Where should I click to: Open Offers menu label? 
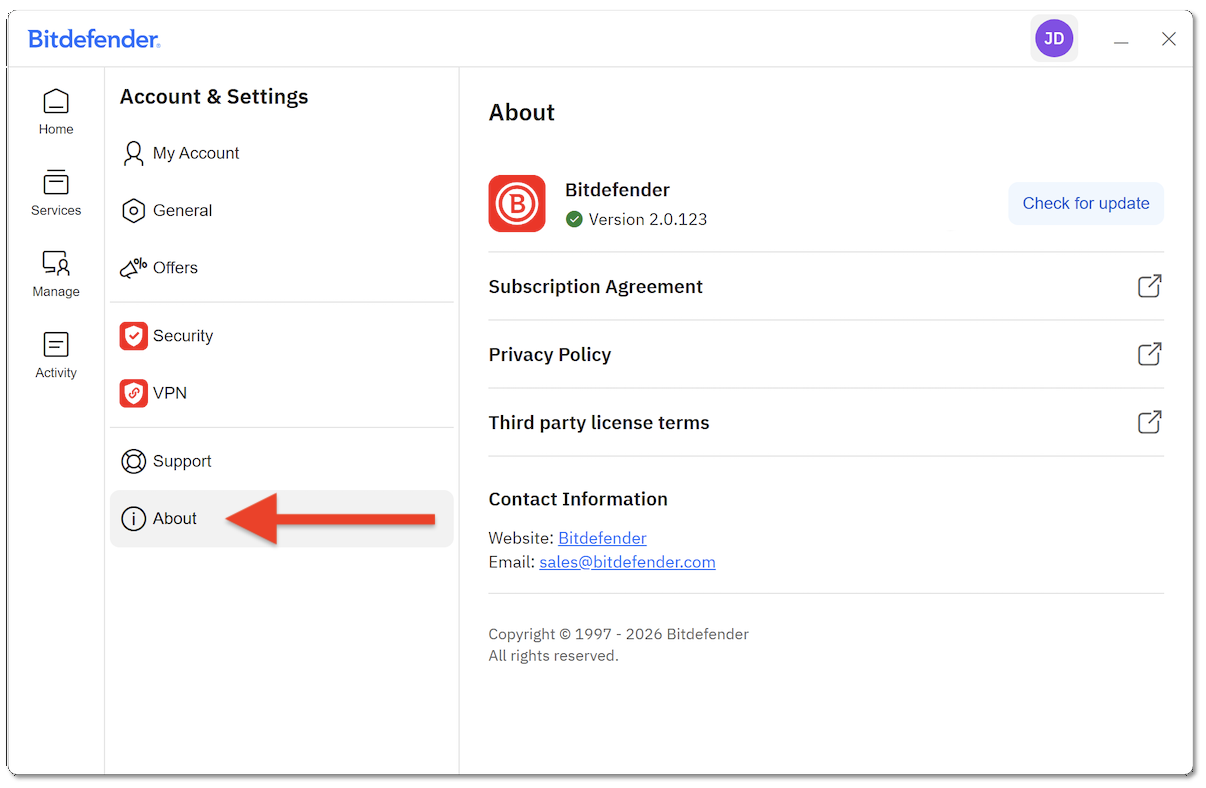175,268
